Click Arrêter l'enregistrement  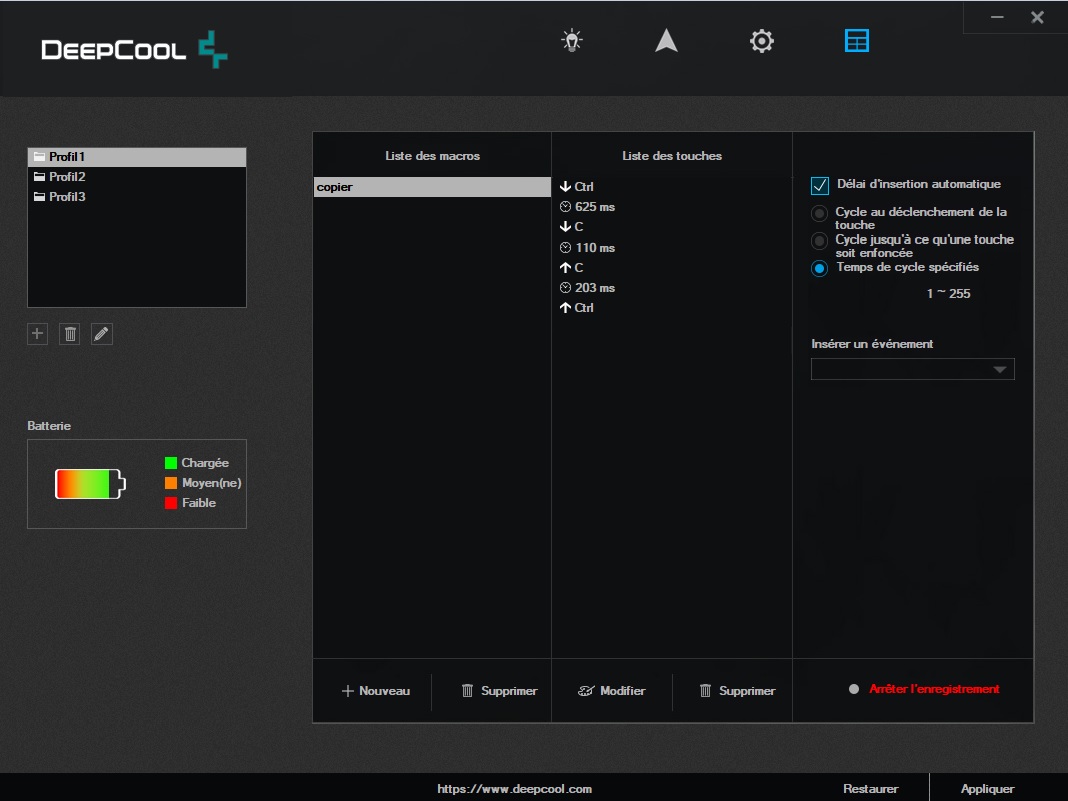(x=933, y=689)
